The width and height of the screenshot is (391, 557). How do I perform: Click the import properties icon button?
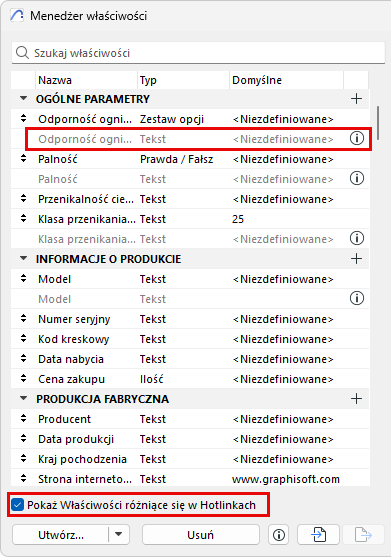pyautogui.click(x=318, y=535)
